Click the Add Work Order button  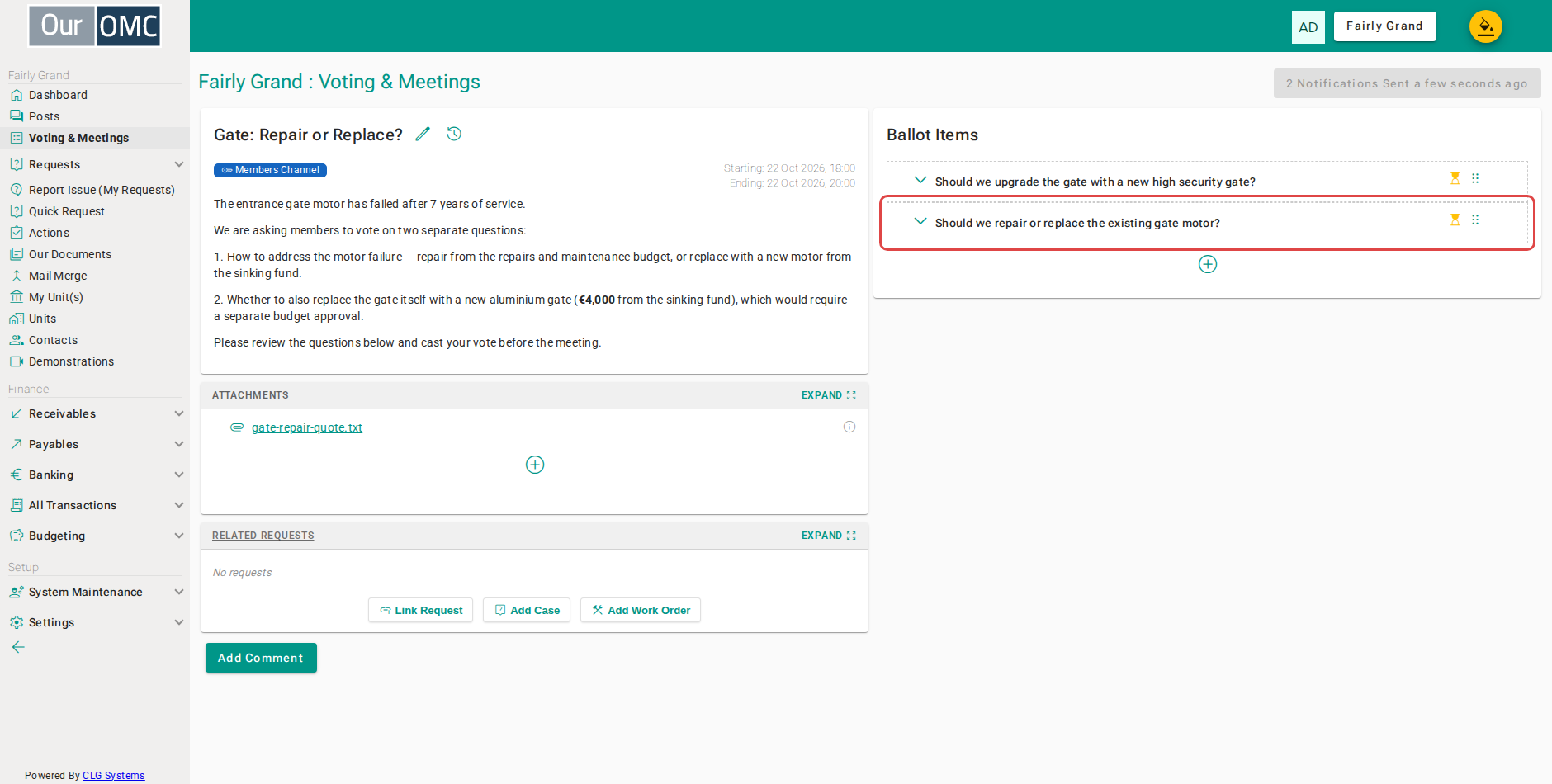coord(641,610)
